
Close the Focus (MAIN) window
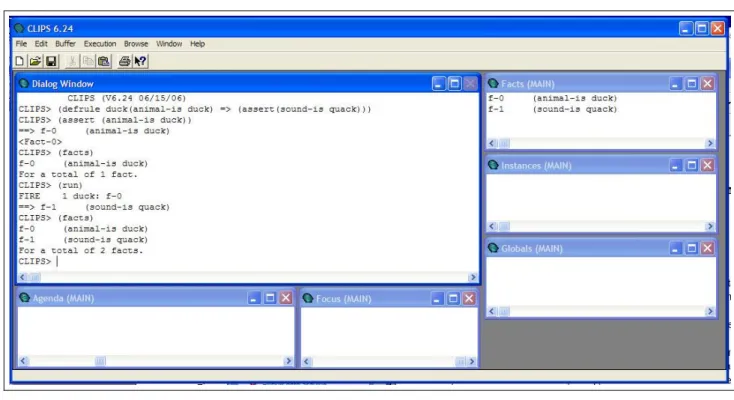click(x=469, y=298)
